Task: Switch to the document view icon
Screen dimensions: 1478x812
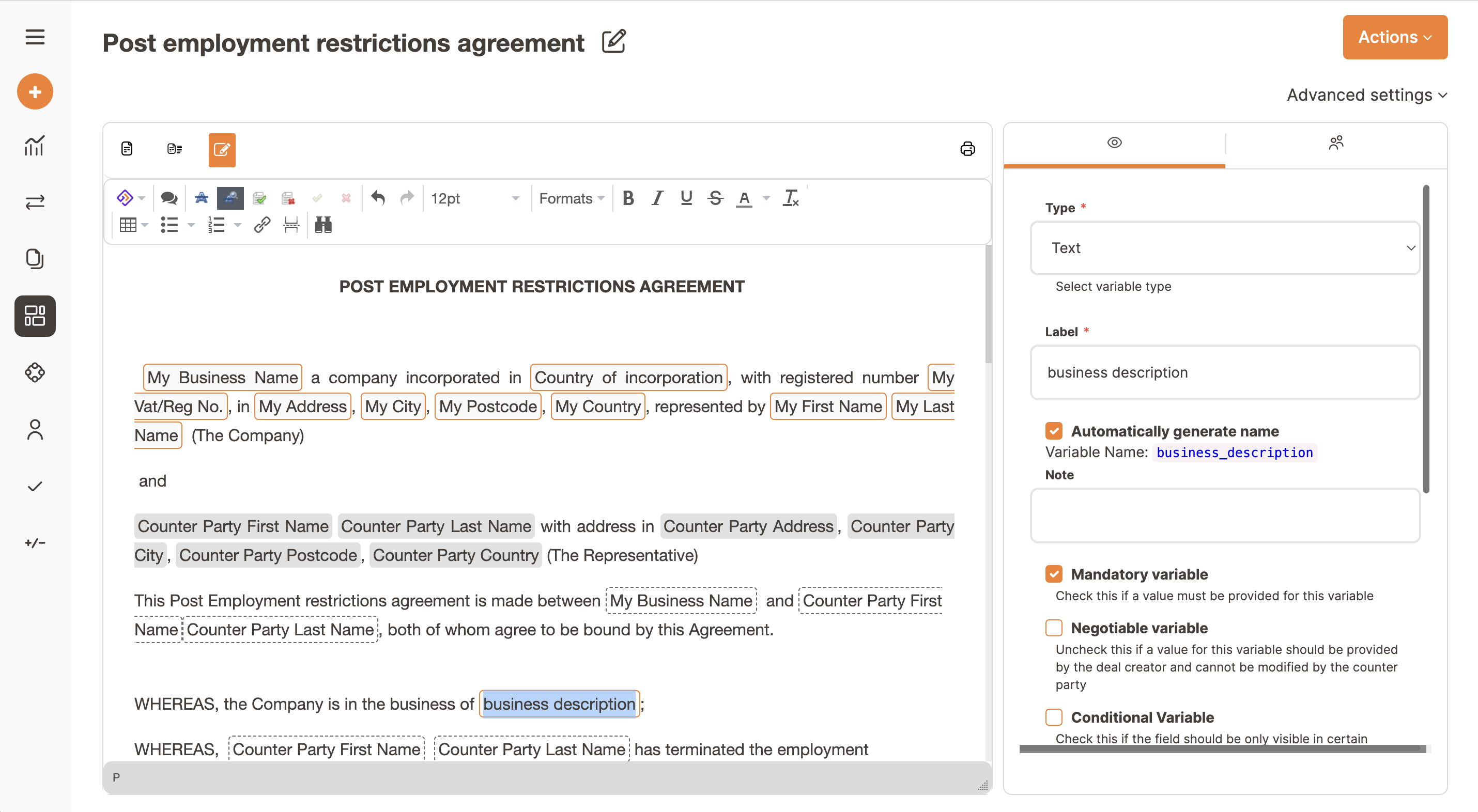Action: (127, 149)
